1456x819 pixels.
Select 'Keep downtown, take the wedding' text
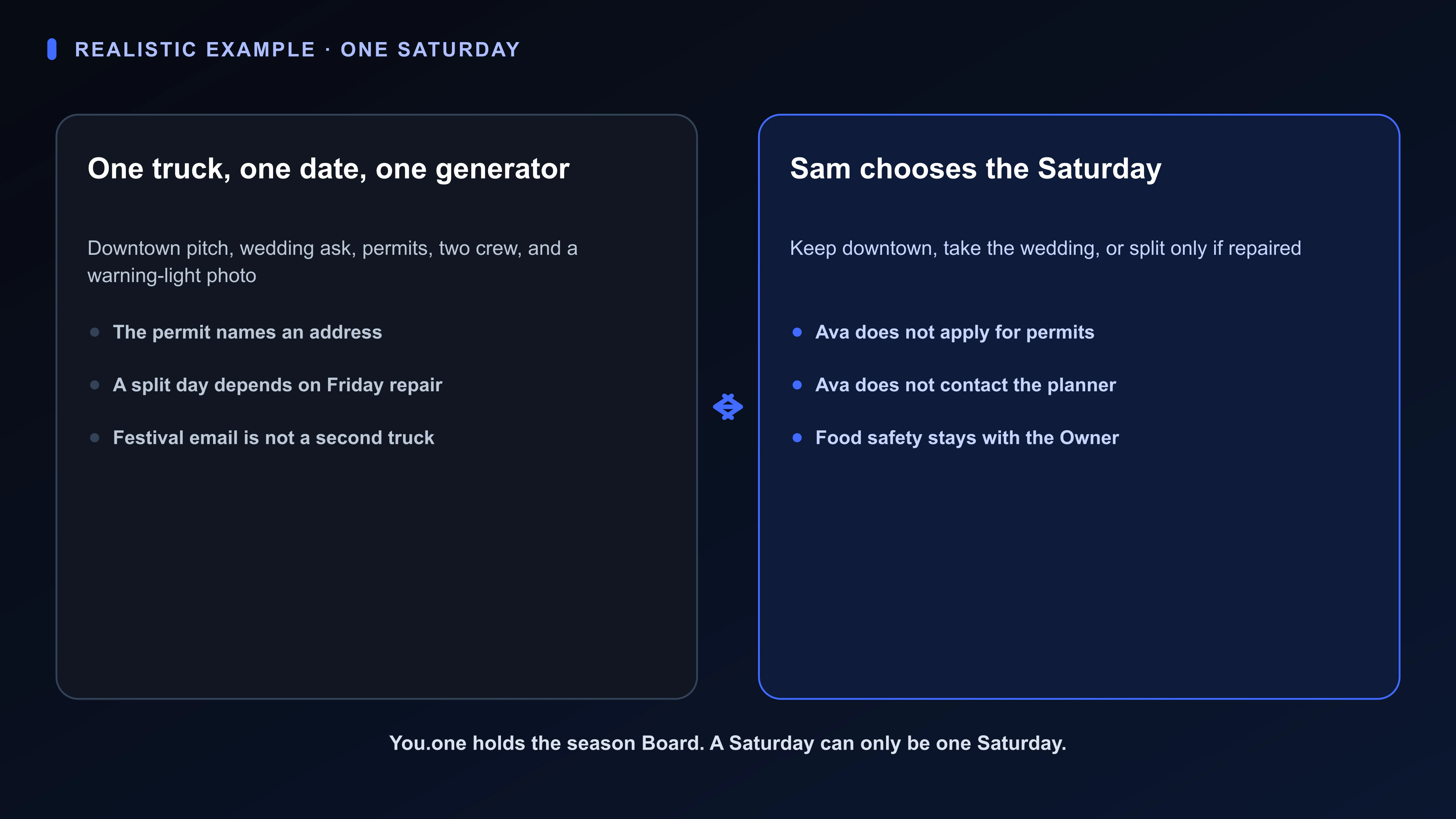1045,248
